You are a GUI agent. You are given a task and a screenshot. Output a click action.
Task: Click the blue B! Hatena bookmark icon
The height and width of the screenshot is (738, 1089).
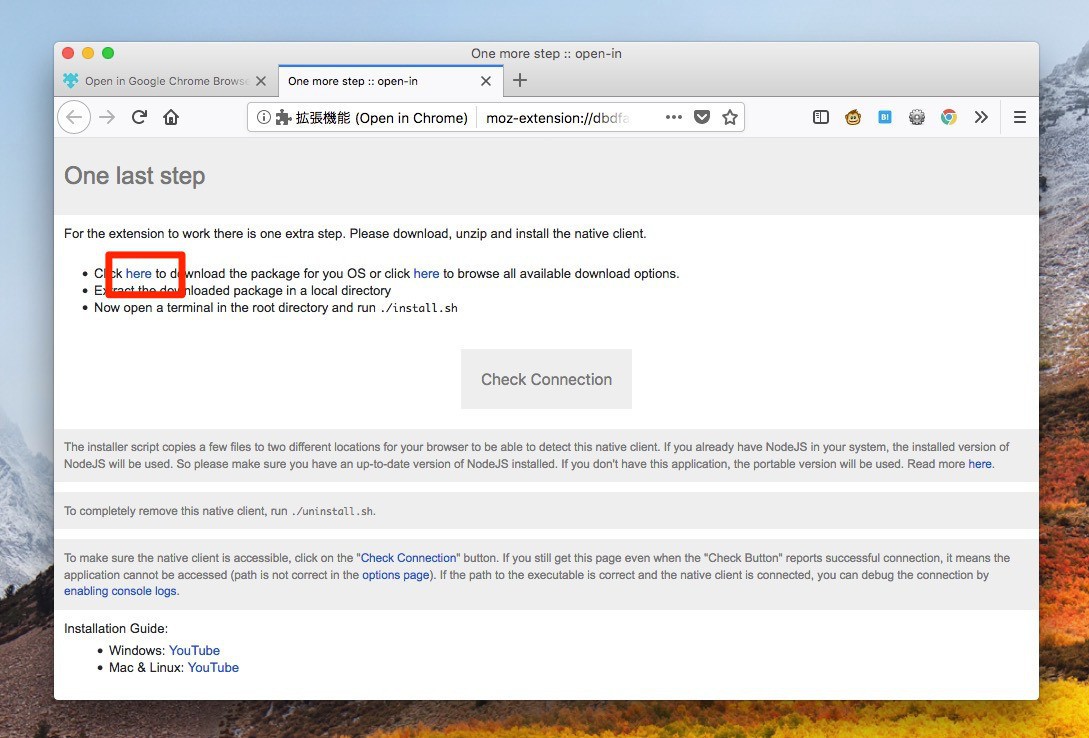(885, 117)
